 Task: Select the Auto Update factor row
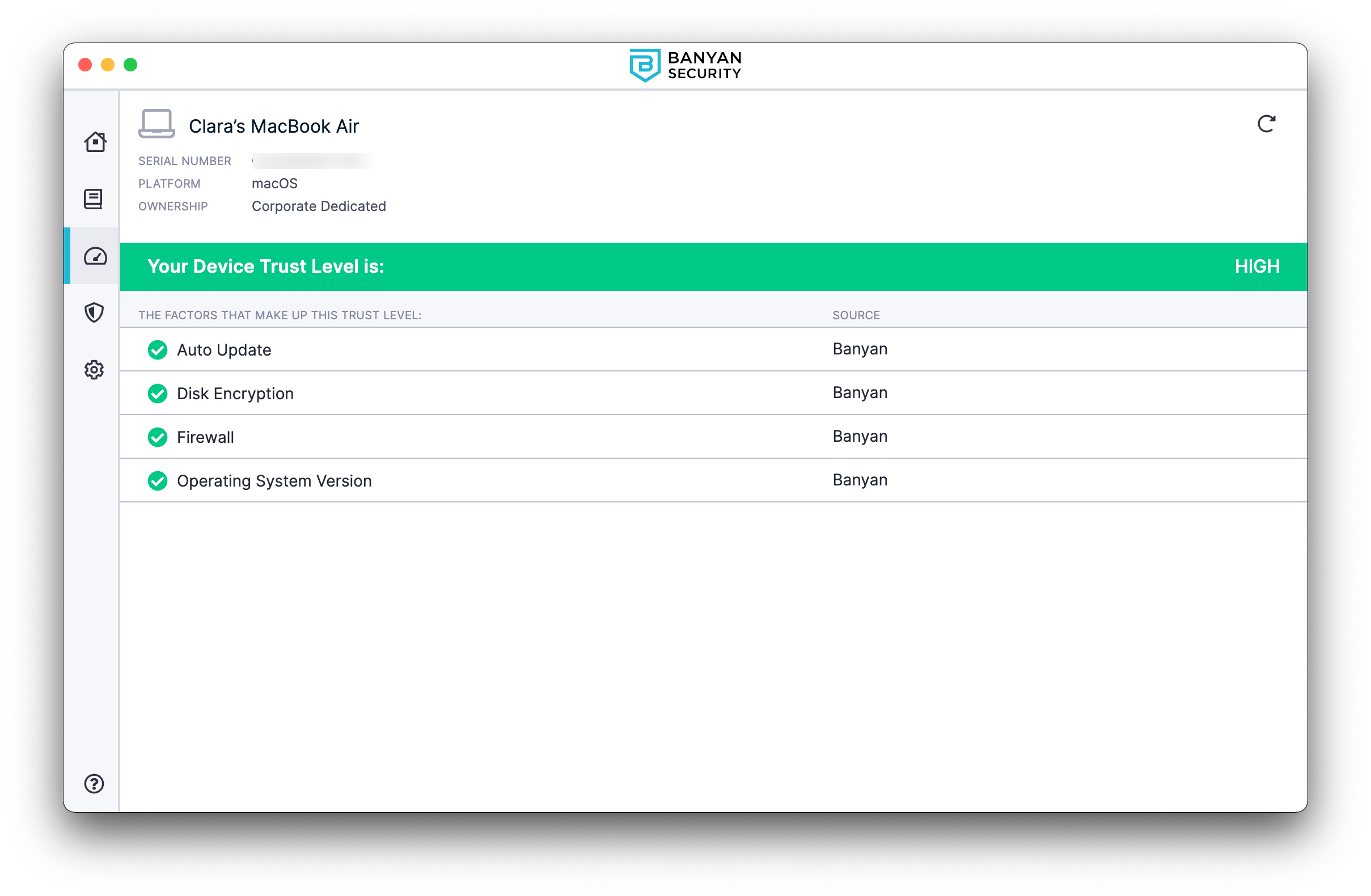(x=223, y=350)
